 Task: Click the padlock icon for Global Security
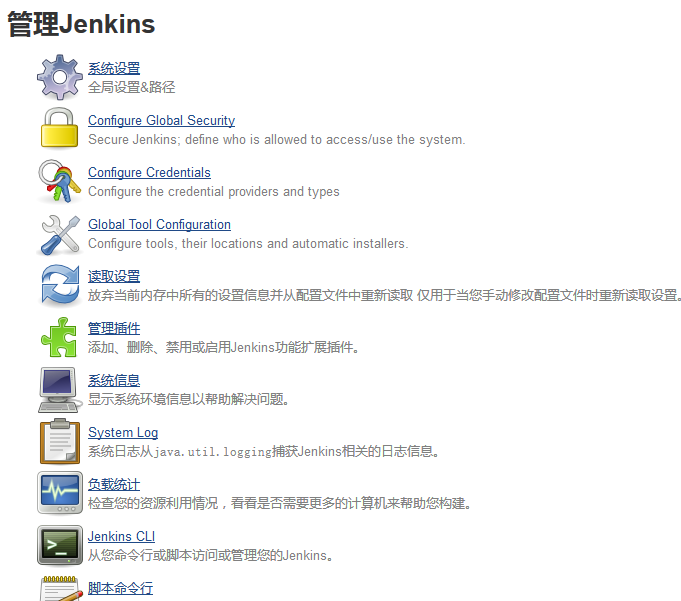click(x=60, y=128)
